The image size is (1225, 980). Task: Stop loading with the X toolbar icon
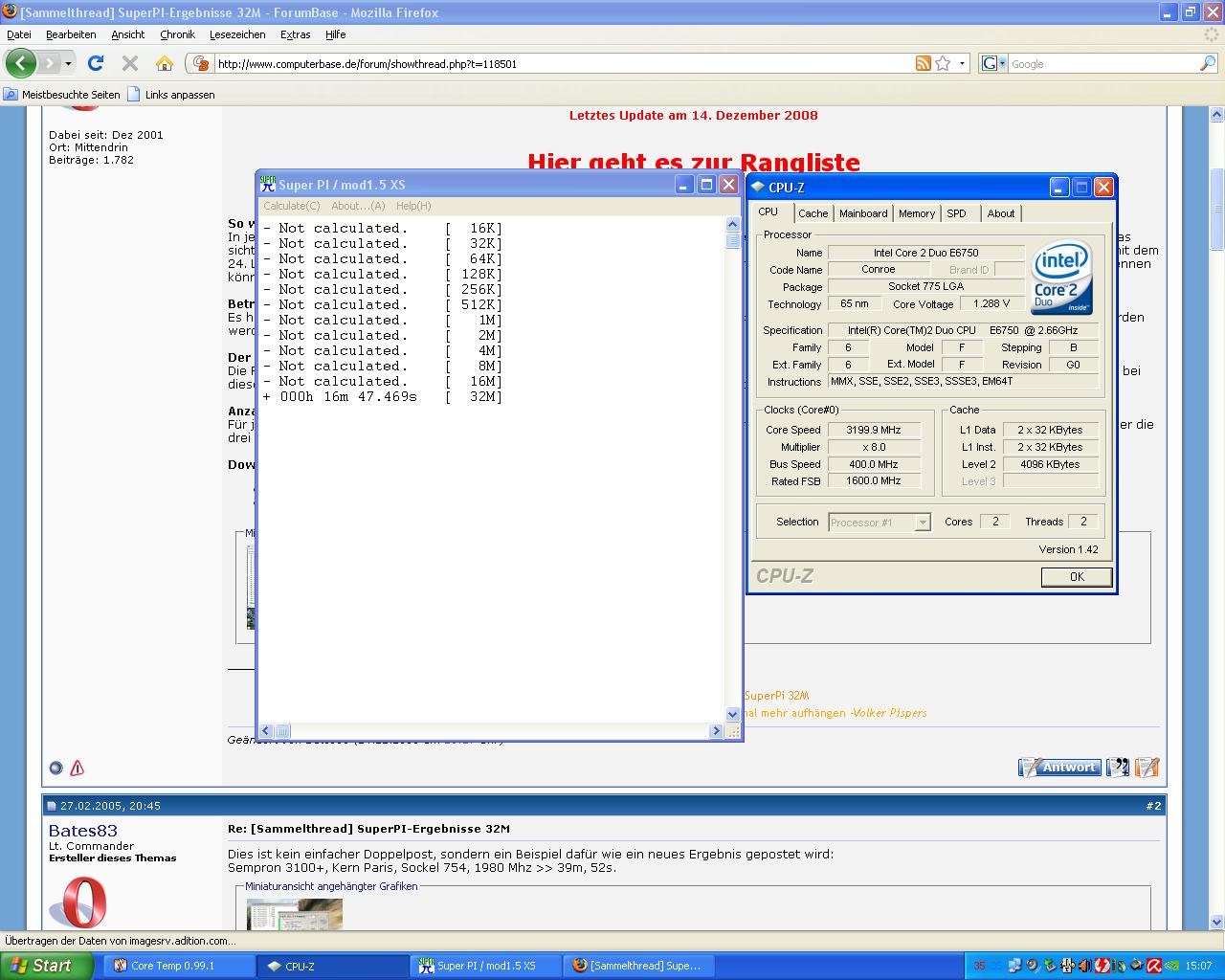point(130,63)
